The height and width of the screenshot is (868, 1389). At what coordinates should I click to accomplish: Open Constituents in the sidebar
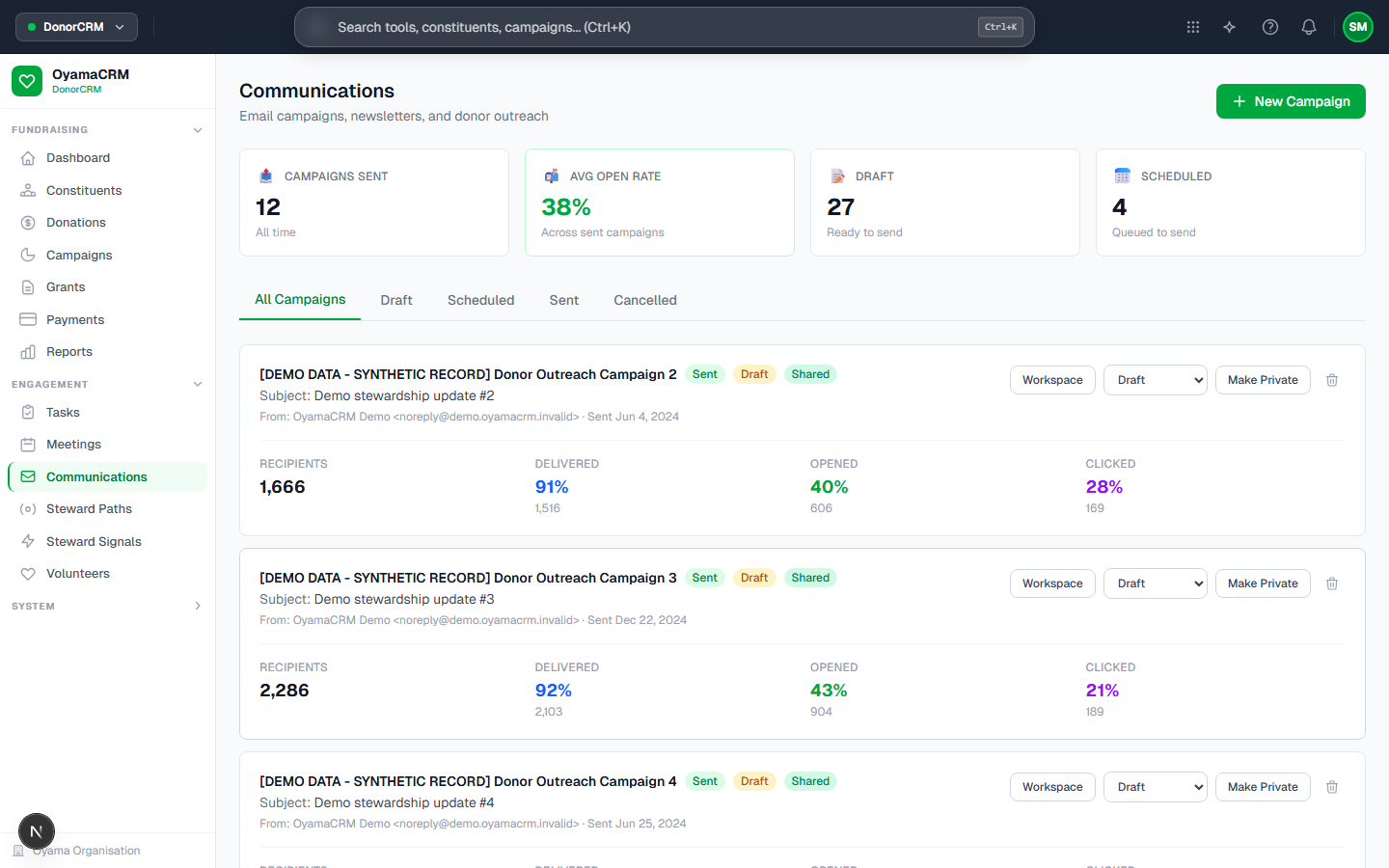(107, 191)
